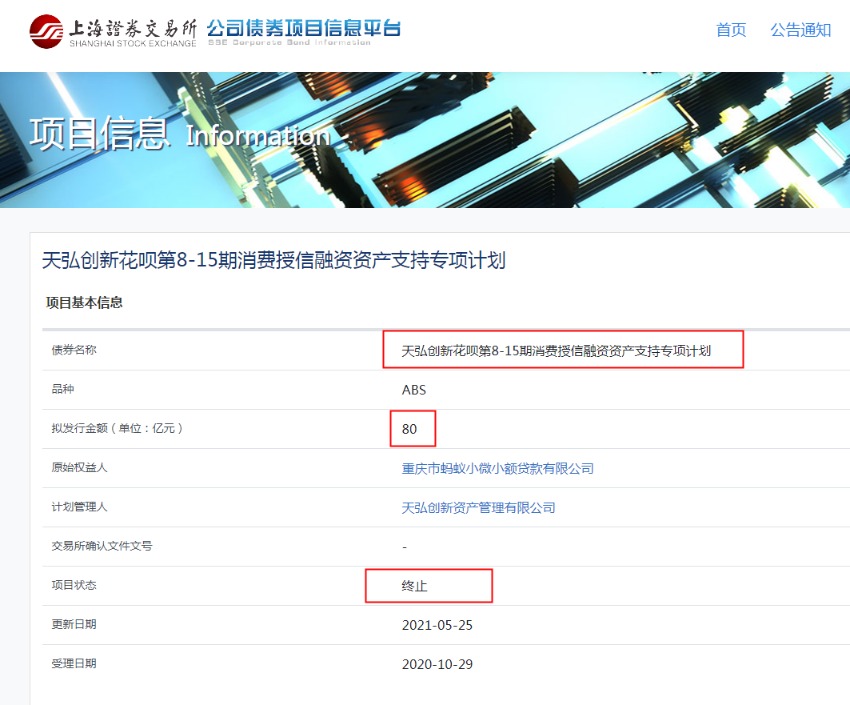Click the 项目基本信息 section header
This screenshot has height=705, width=850.
[x=84, y=302]
